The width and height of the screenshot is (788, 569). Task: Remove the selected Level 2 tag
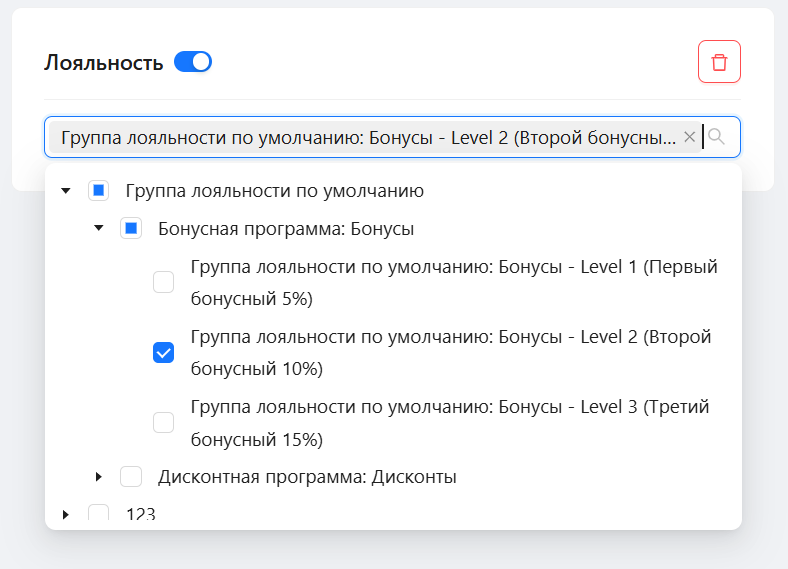[x=688, y=137]
